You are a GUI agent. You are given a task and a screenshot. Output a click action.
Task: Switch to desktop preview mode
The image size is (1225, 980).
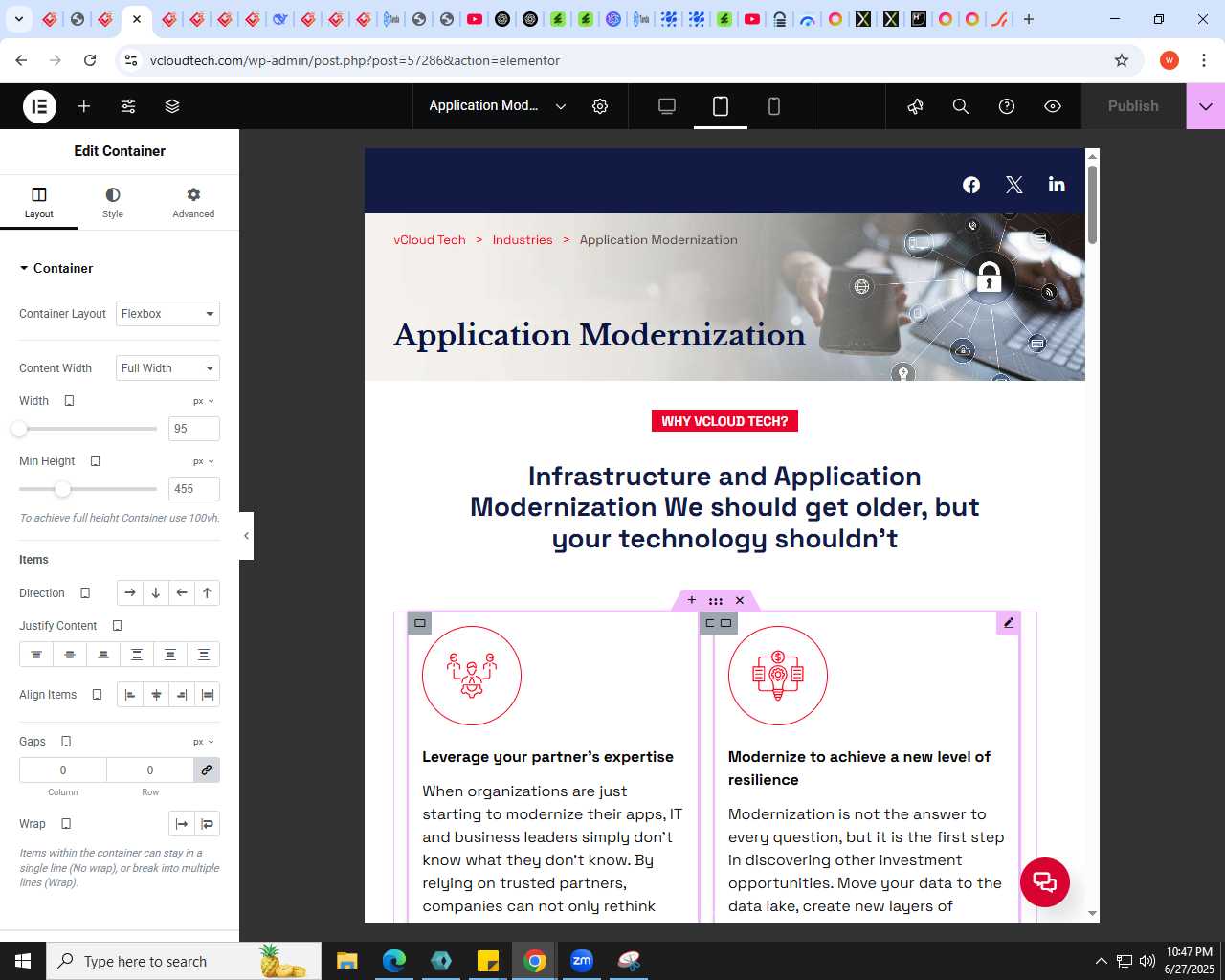(x=667, y=106)
